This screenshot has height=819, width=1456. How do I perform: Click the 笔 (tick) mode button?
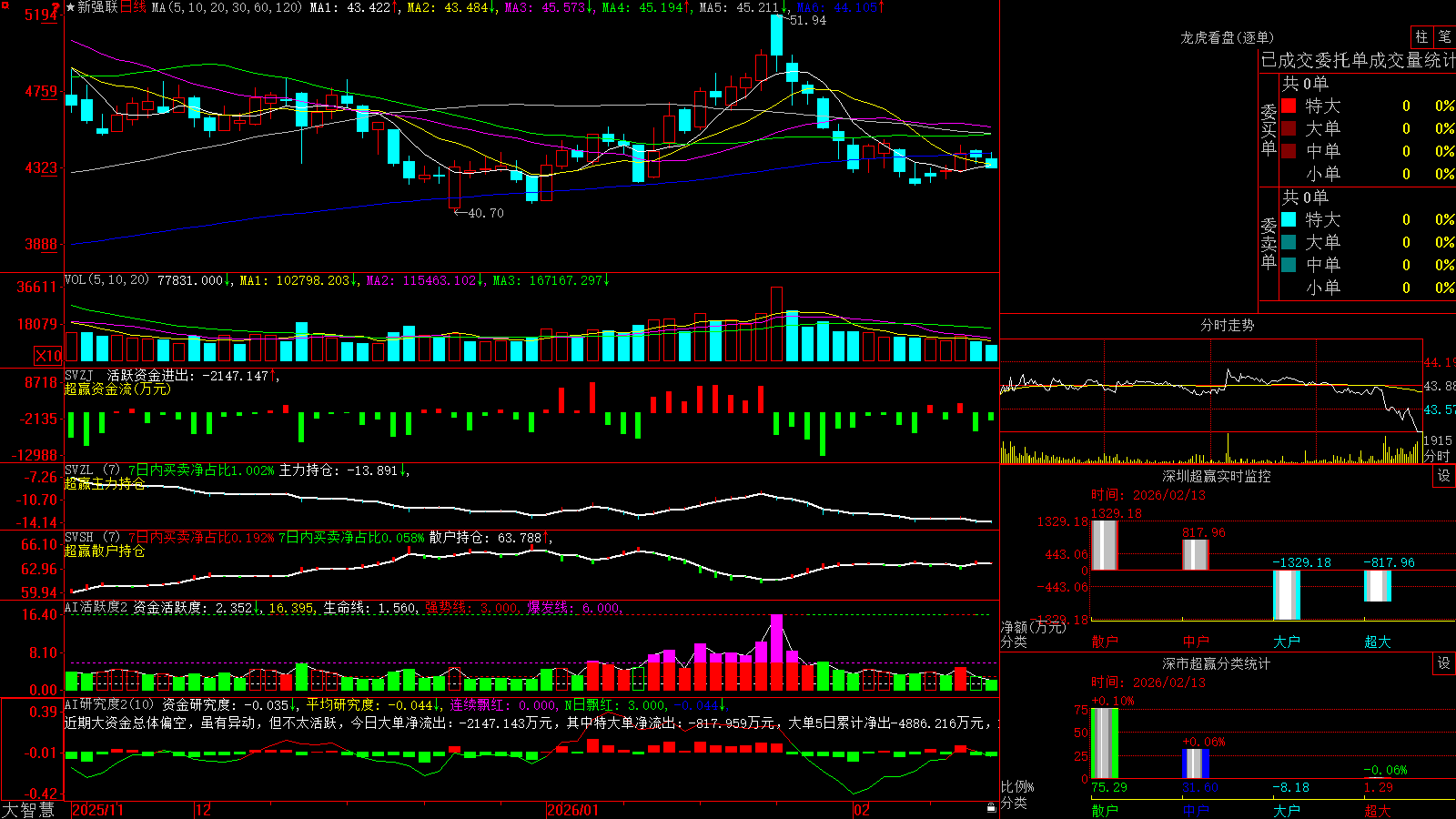(x=1445, y=37)
